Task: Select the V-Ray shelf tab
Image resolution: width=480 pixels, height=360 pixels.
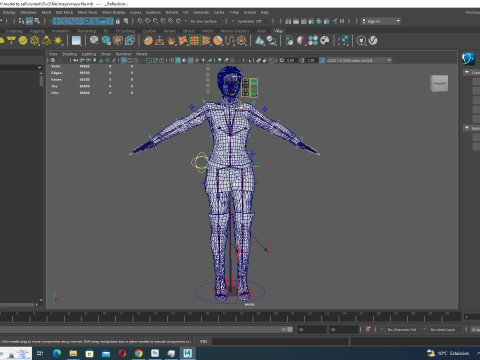Action: [x=278, y=31]
